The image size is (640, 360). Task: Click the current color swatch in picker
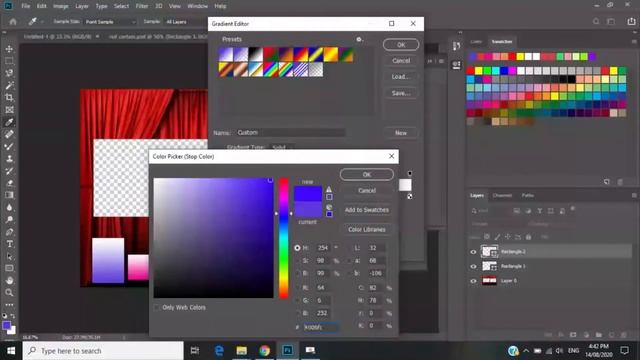pyautogui.click(x=308, y=210)
